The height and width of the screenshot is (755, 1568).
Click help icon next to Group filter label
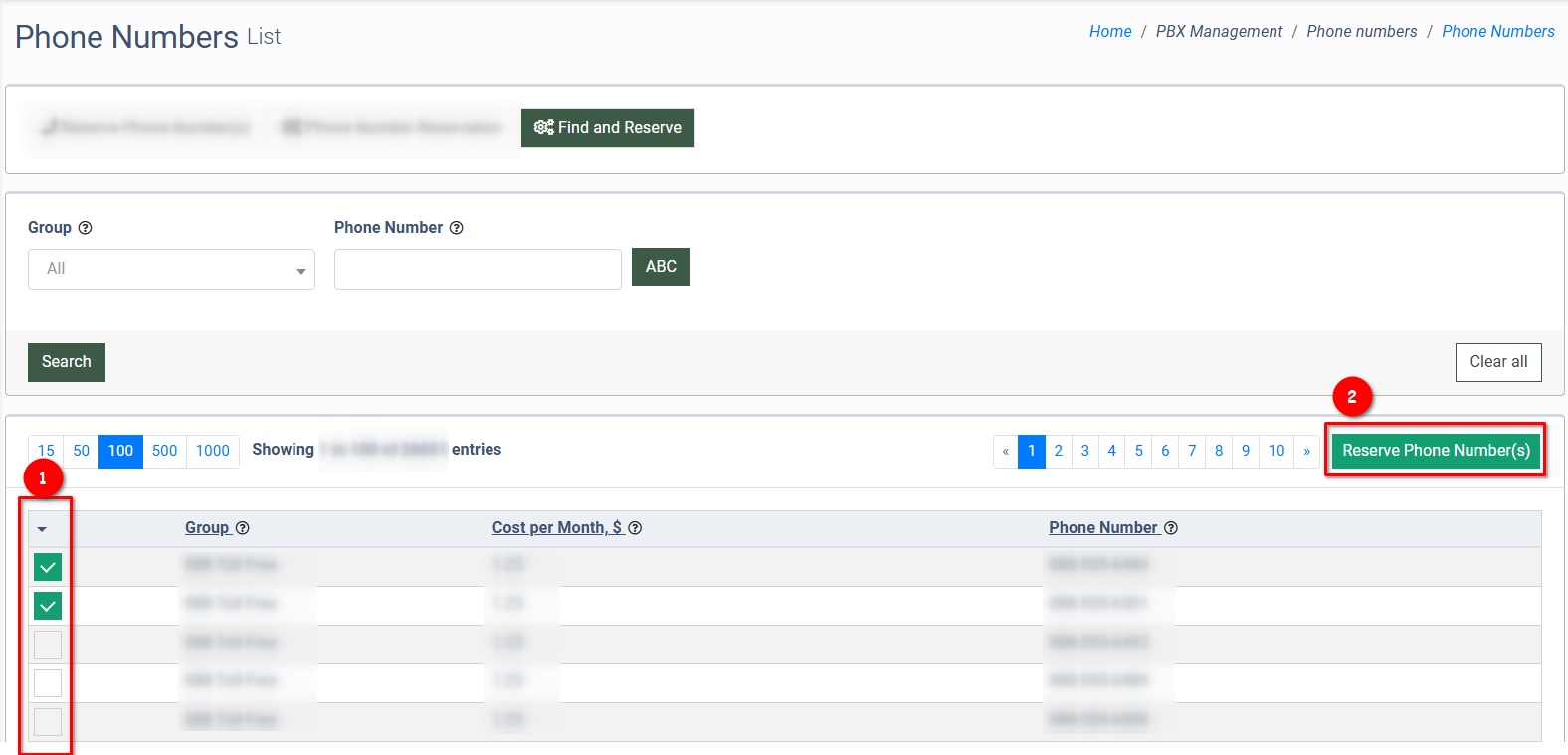coord(85,228)
